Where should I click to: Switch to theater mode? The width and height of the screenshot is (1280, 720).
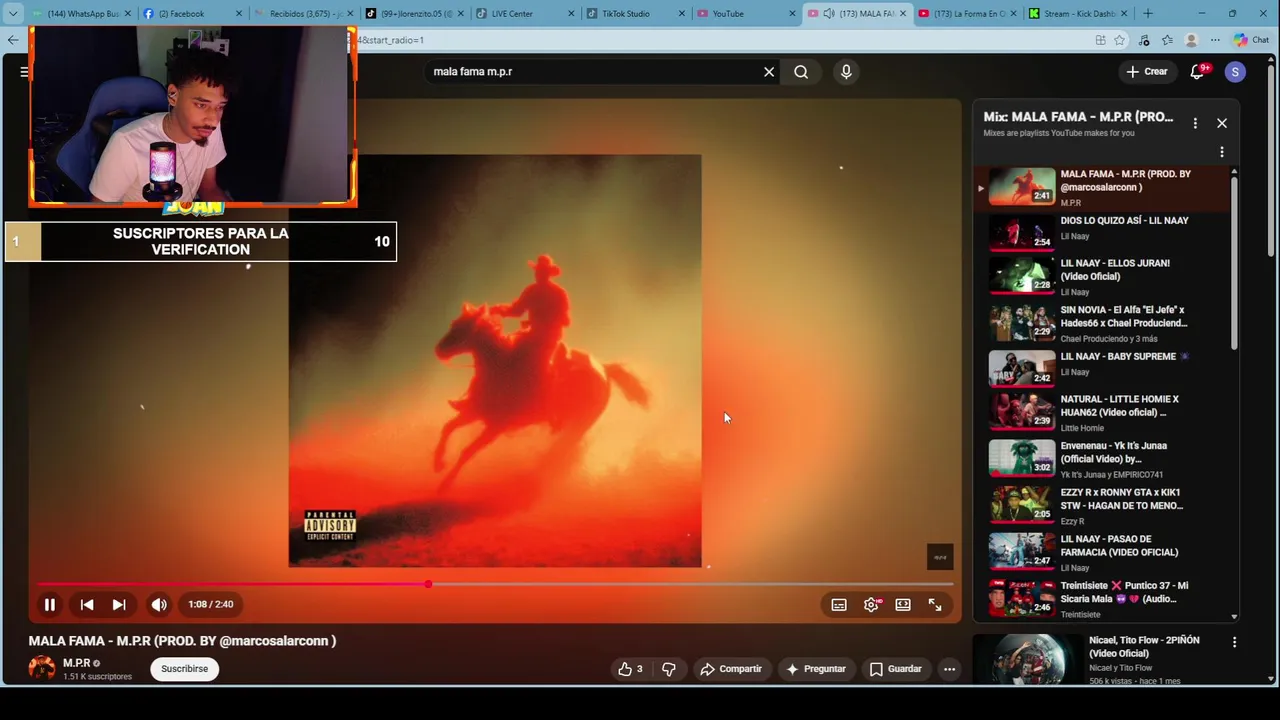(903, 604)
